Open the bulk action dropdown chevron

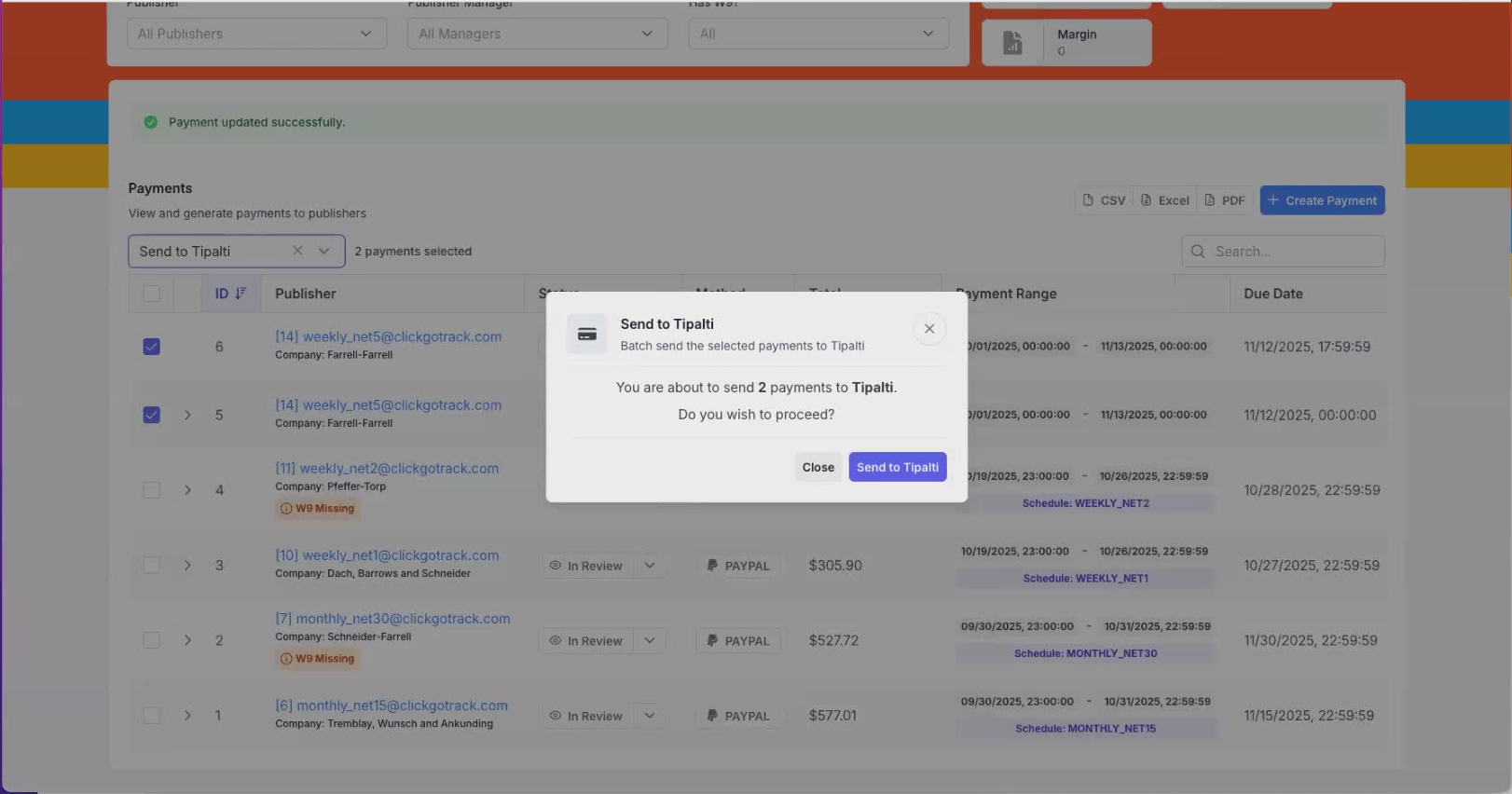[324, 251]
